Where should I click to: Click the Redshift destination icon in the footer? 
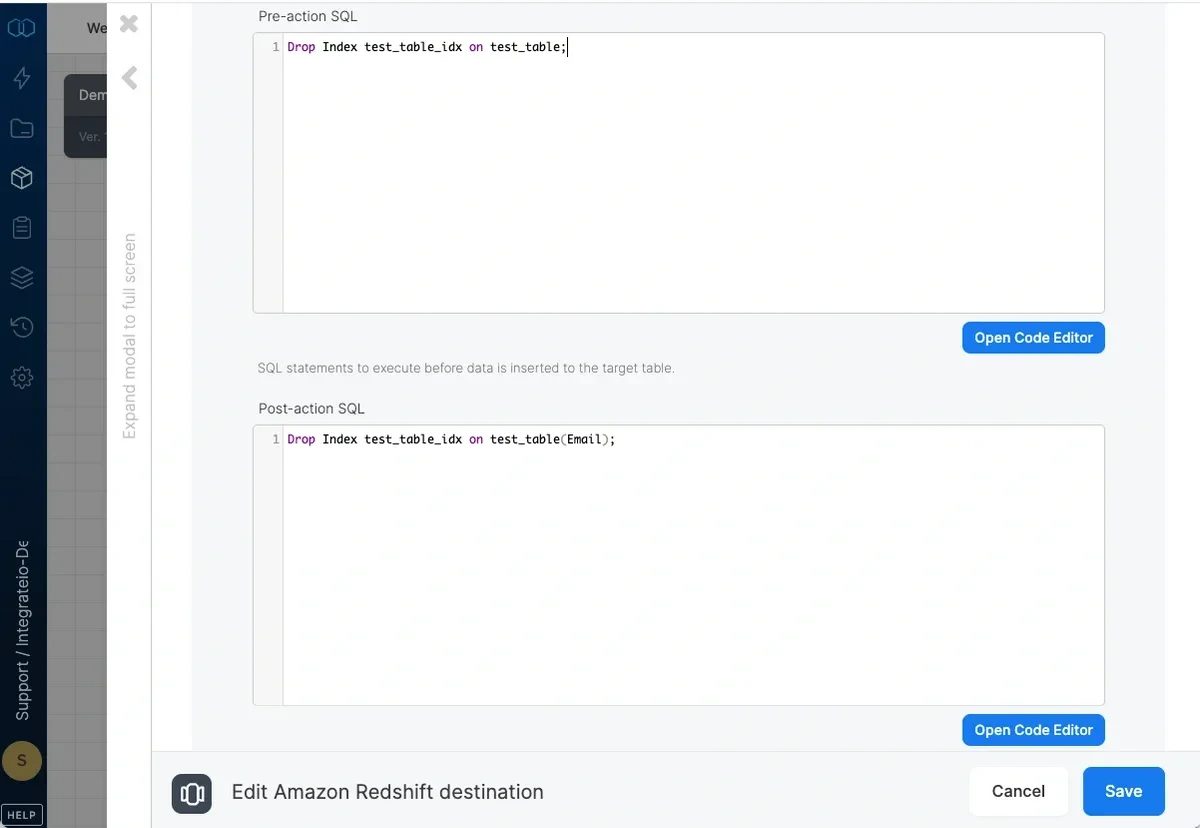click(191, 793)
